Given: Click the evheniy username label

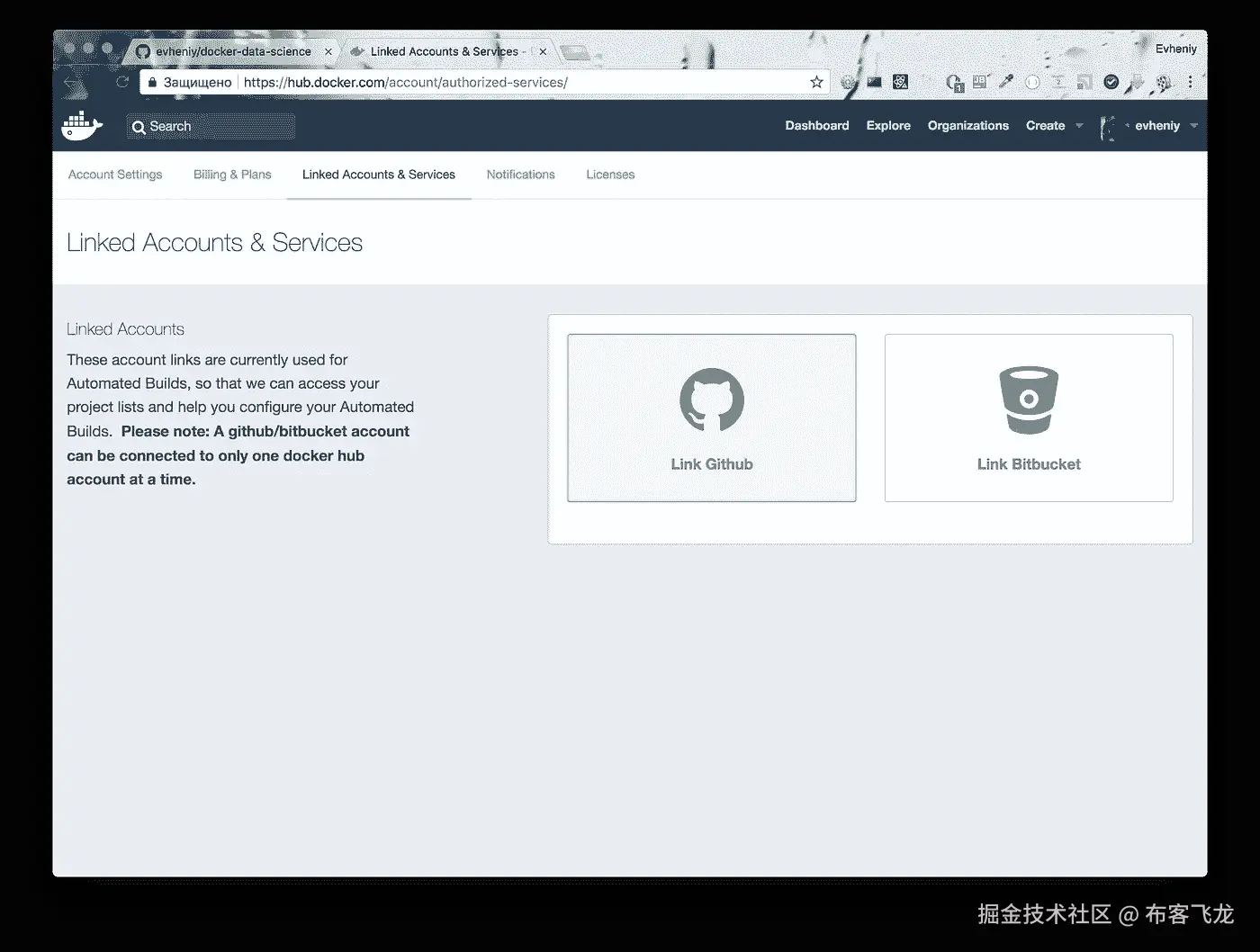Looking at the screenshot, I should point(1157,126).
